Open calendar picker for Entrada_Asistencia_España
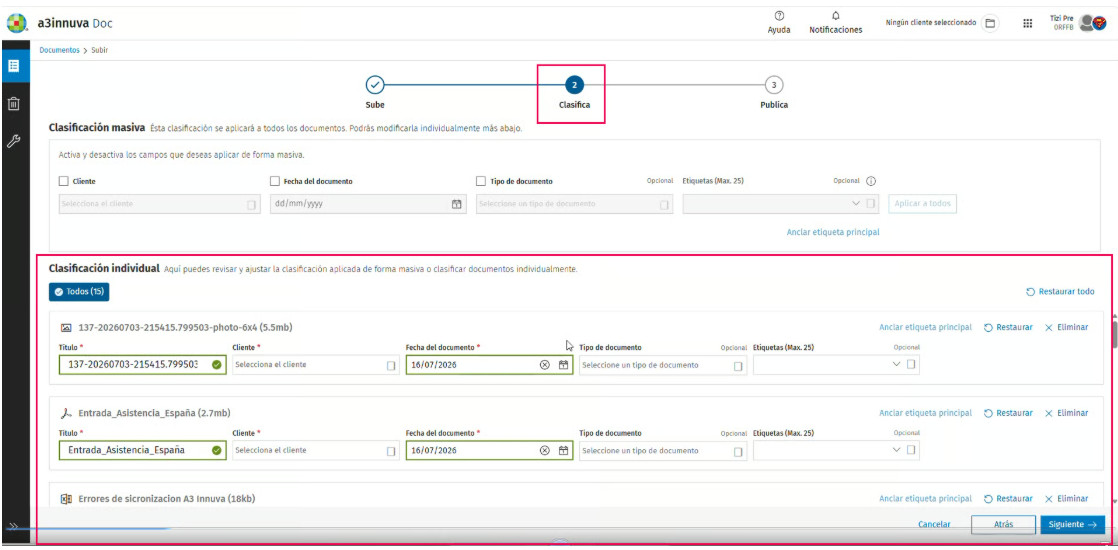This screenshot has width=1118, height=550. point(563,450)
